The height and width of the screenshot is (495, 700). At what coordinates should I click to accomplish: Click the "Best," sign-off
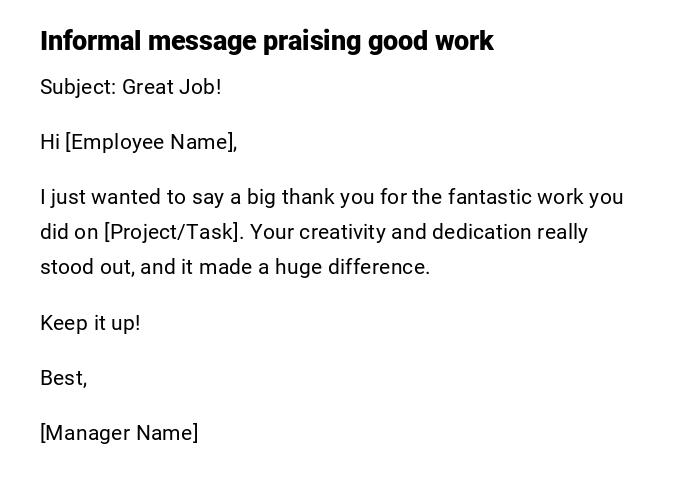[63, 378]
